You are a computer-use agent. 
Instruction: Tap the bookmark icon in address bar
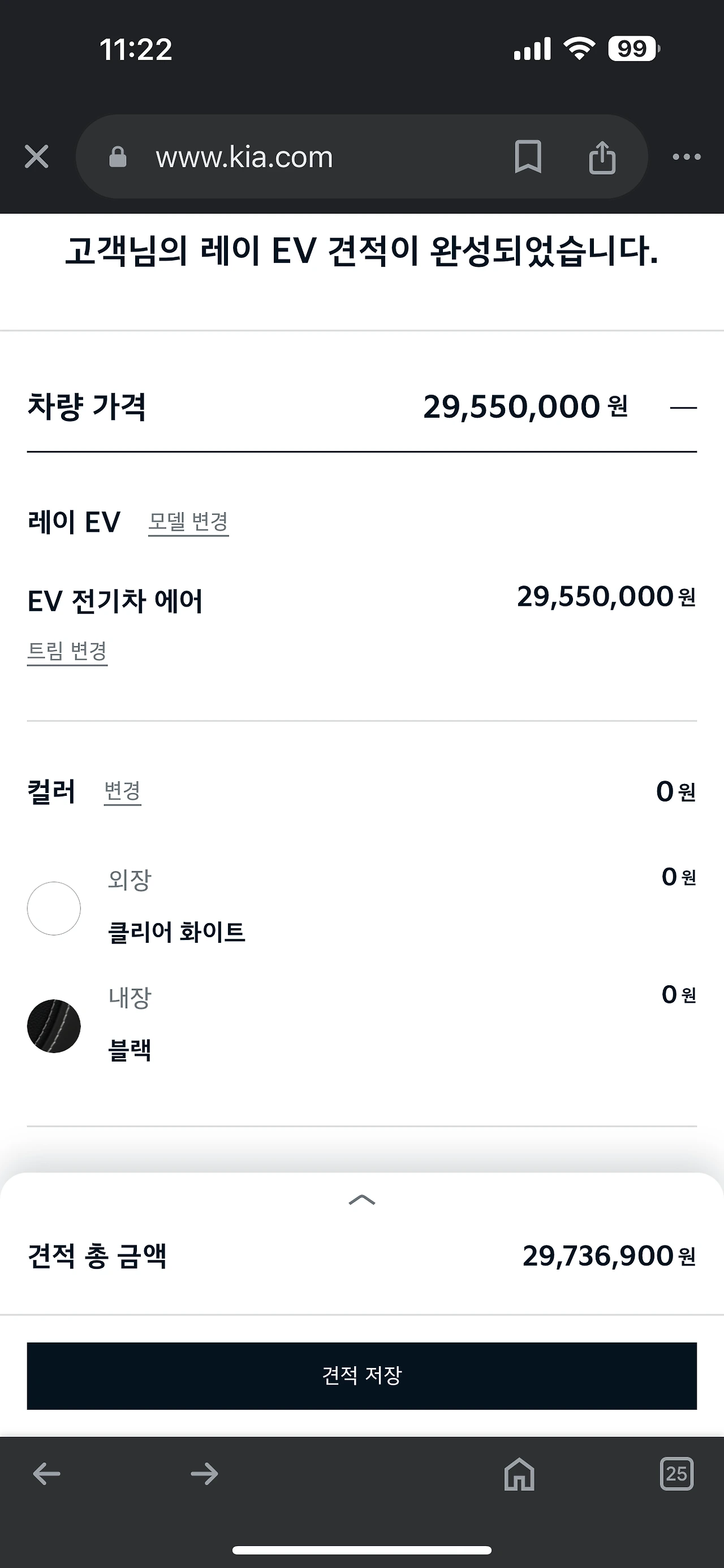(x=528, y=157)
